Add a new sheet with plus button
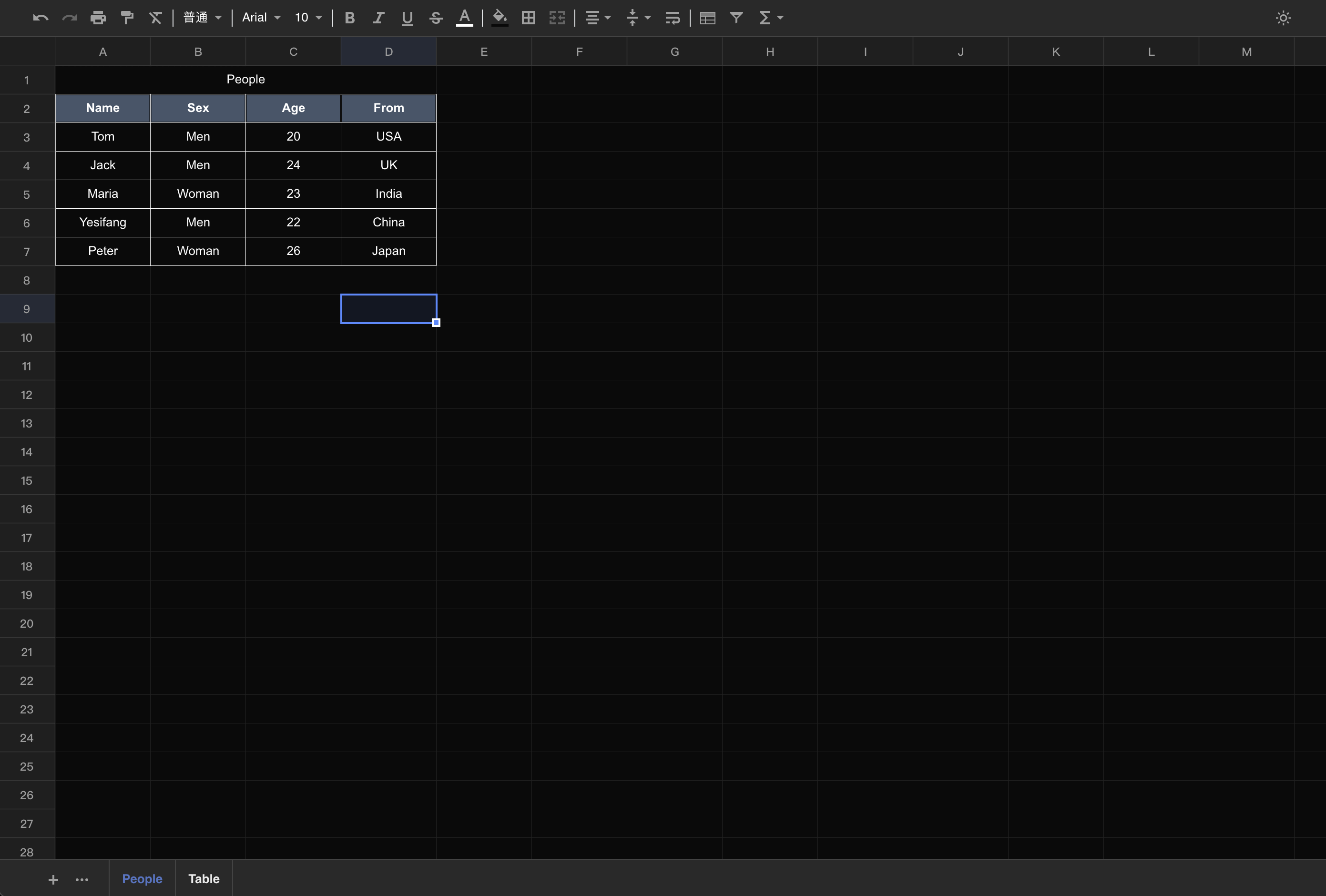The height and width of the screenshot is (896, 1326). [53, 879]
